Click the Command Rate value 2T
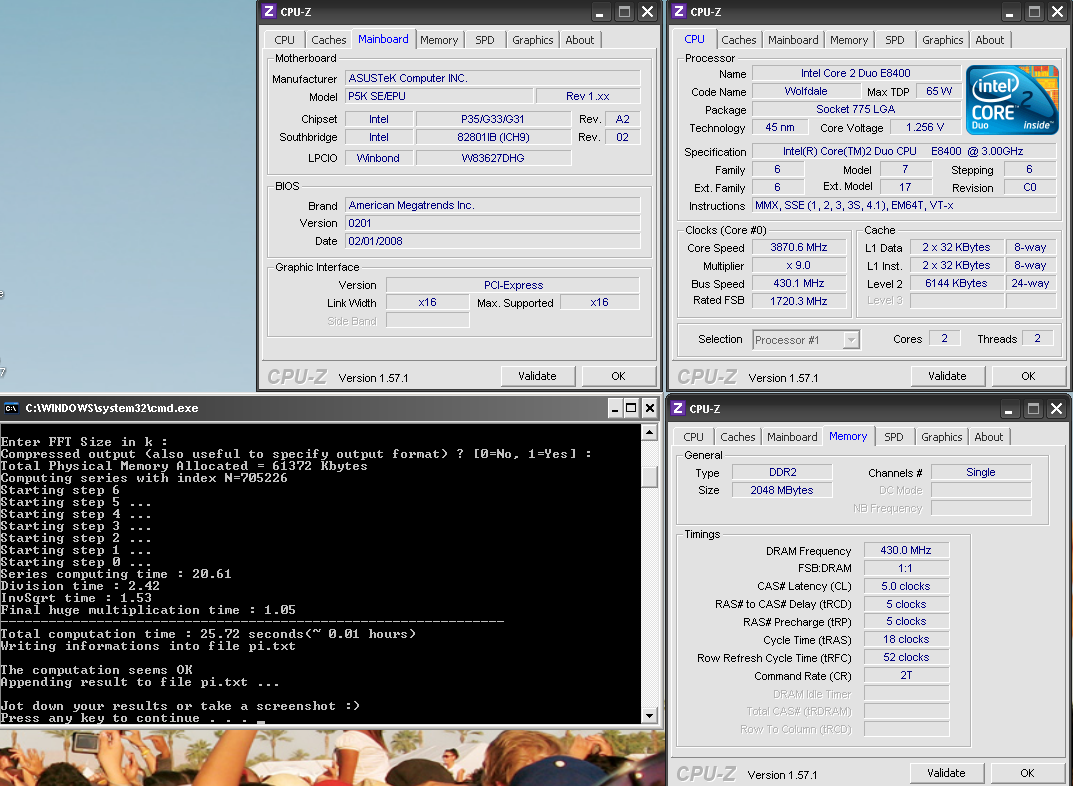The image size is (1073, 786). pyautogui.click(x=905, y=675)
